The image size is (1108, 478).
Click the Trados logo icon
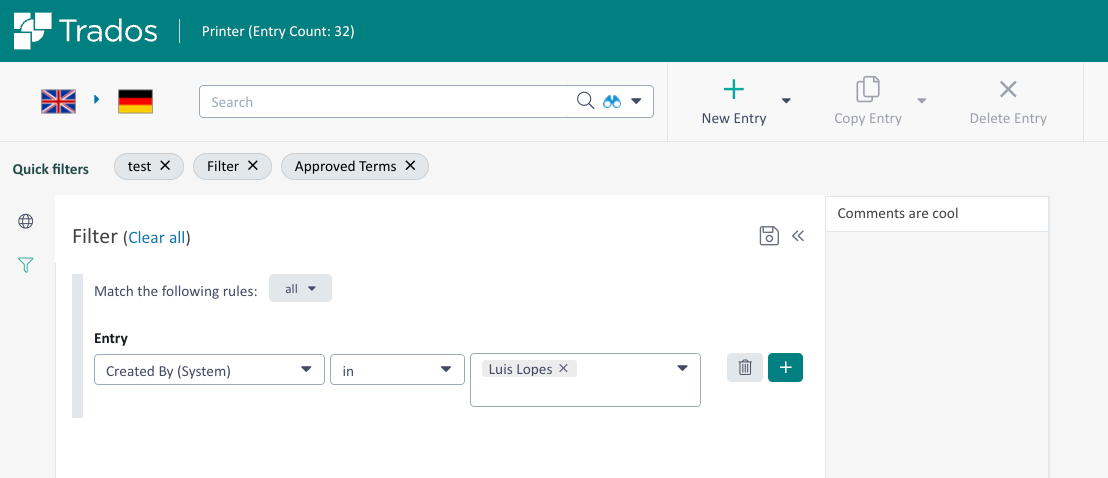32,31
